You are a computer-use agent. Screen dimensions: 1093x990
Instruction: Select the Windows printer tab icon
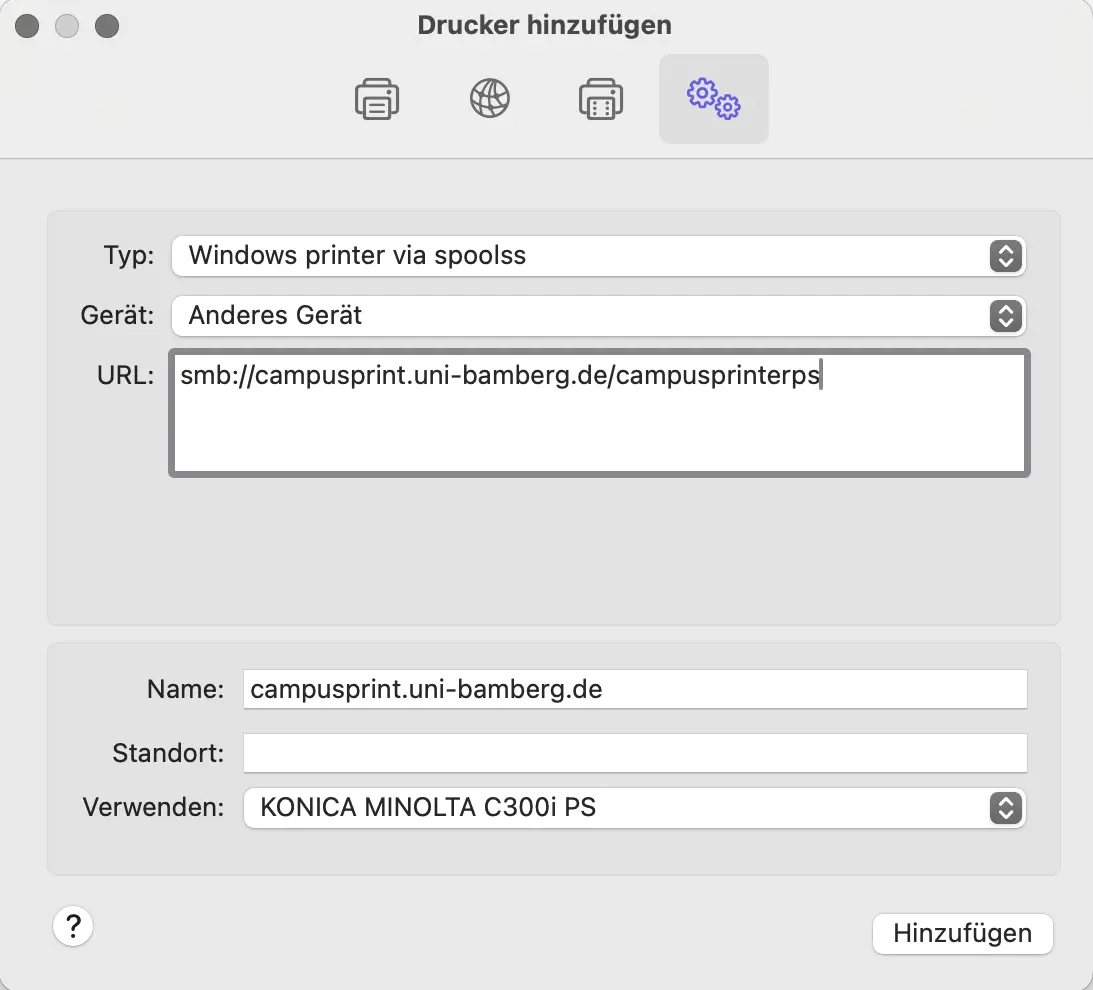(601, 99)
